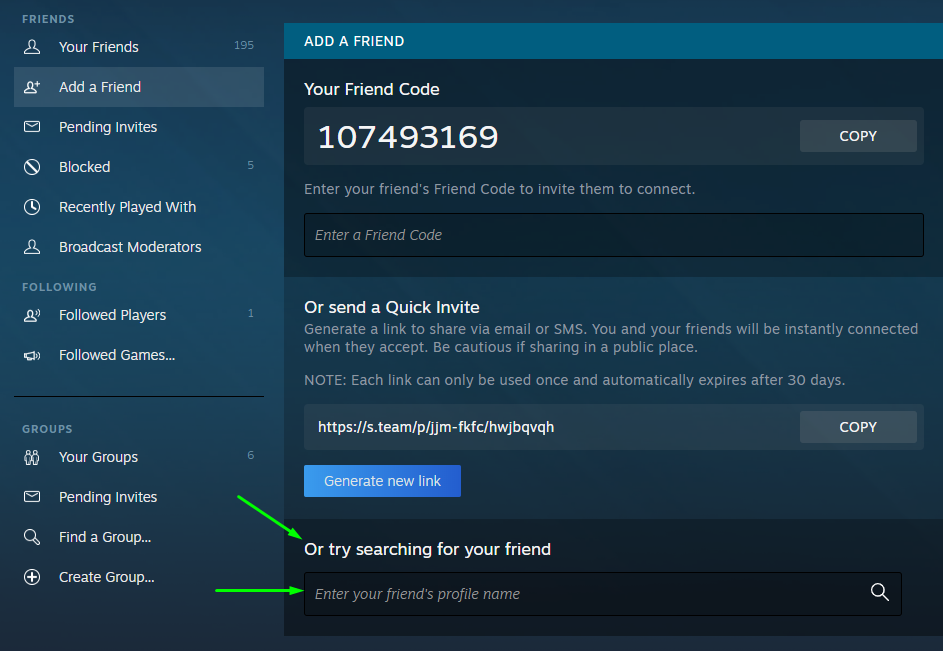
Task: Click the ADD A FRIEND header
Action: pos(354,41)
